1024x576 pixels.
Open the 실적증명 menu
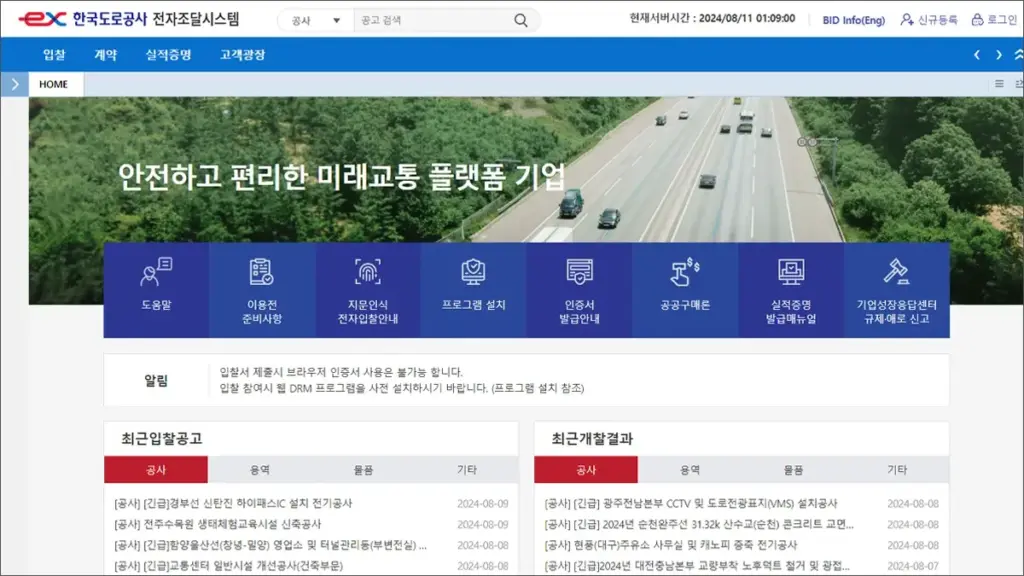click(x=168, y=55)
